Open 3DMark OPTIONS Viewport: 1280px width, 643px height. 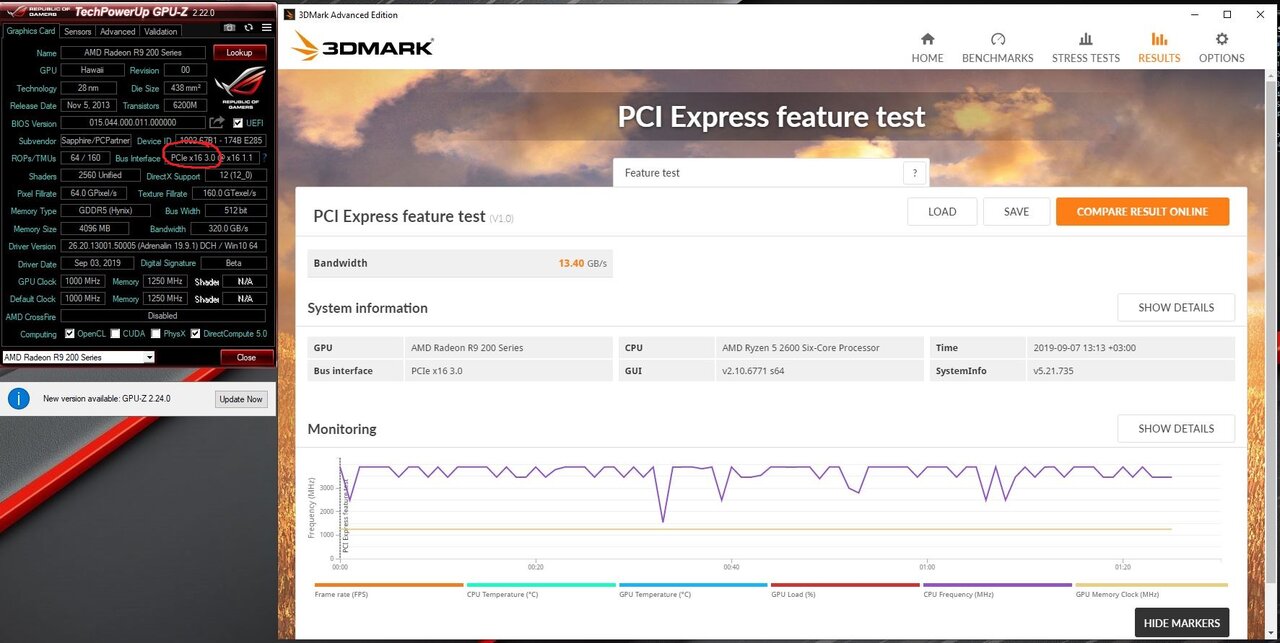tap(1222, 47)
